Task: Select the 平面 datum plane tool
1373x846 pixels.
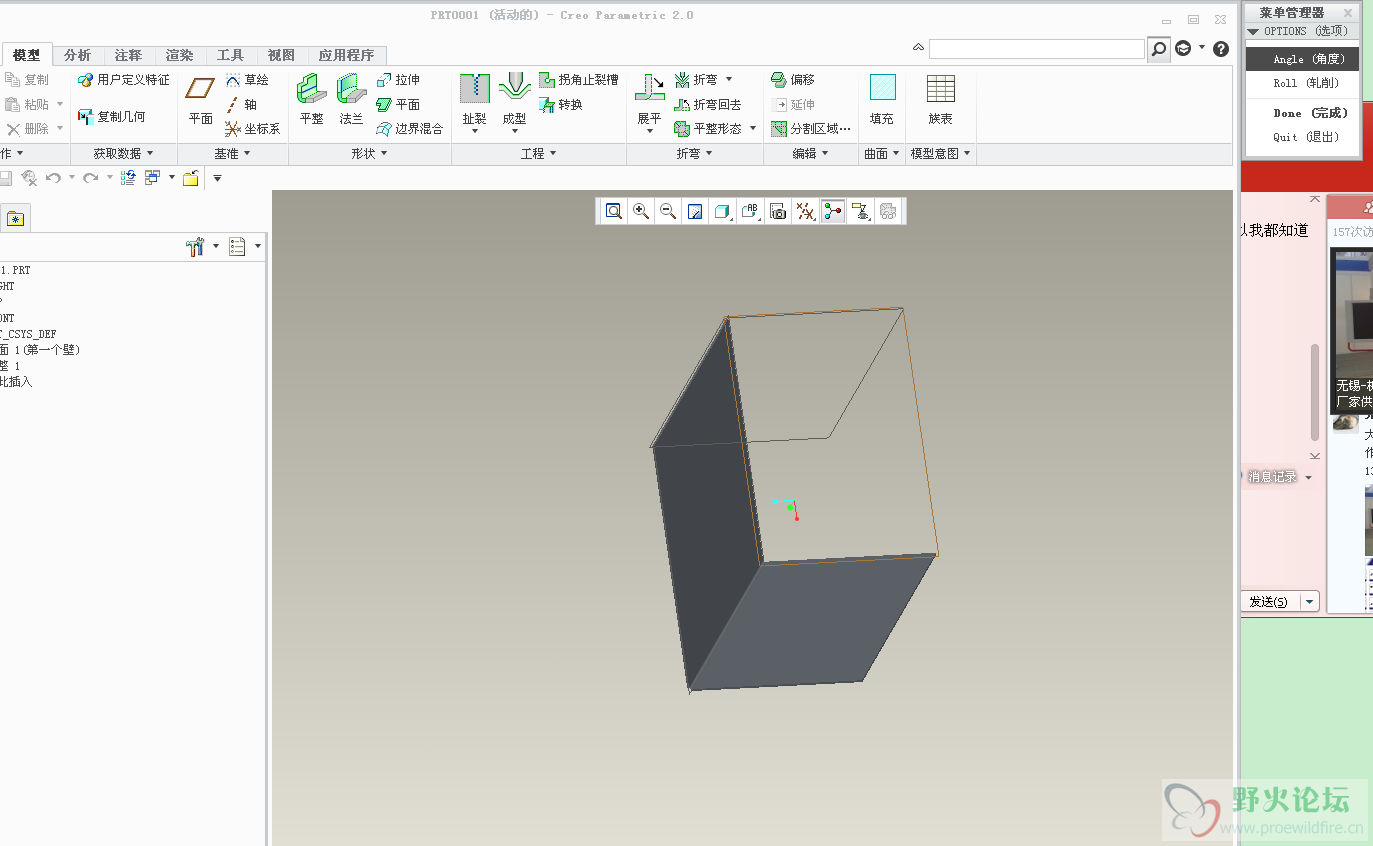Action: click(200, 100)
